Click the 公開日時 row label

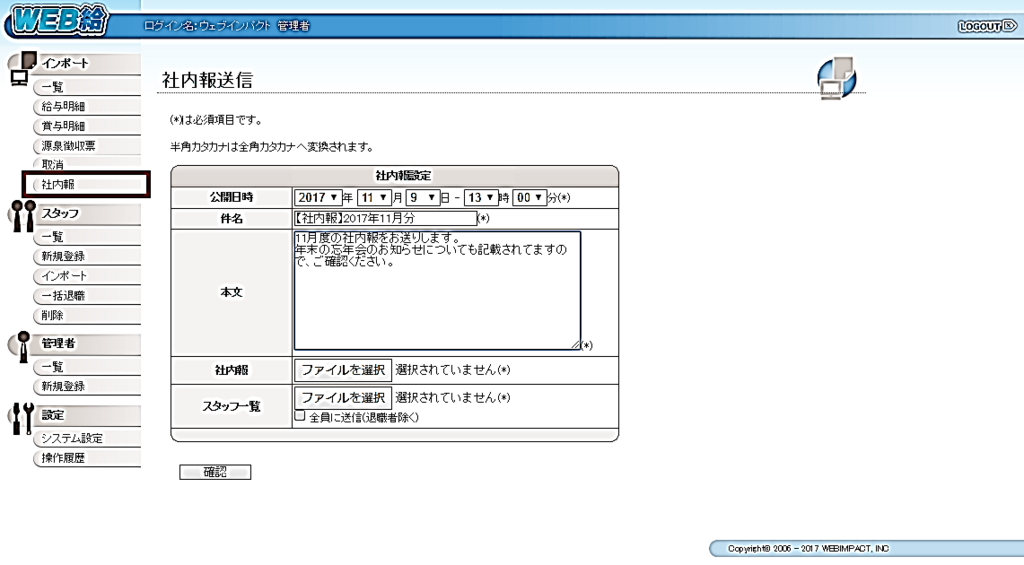click(231, 197)
